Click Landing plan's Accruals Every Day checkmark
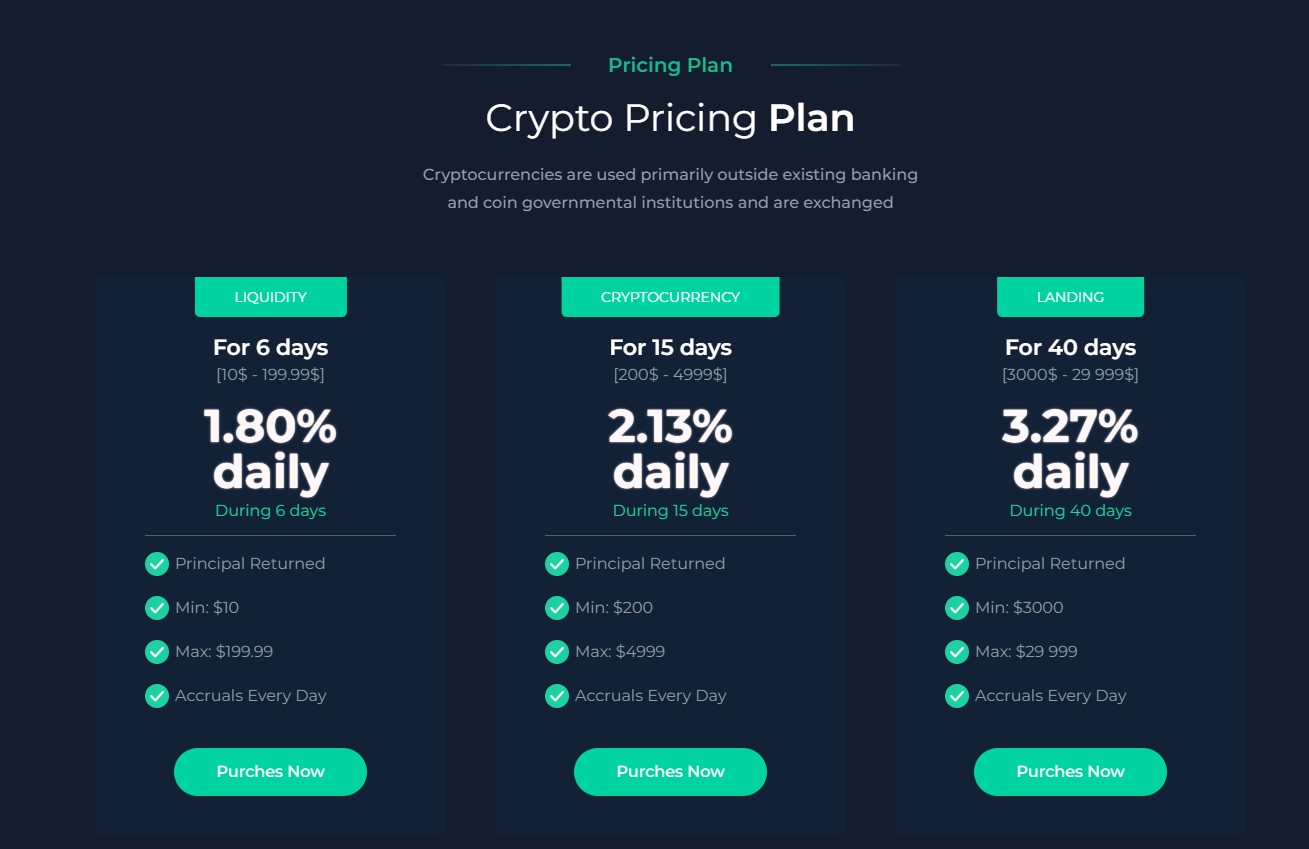Viewport: 1309px width, 849px height. 957,696
